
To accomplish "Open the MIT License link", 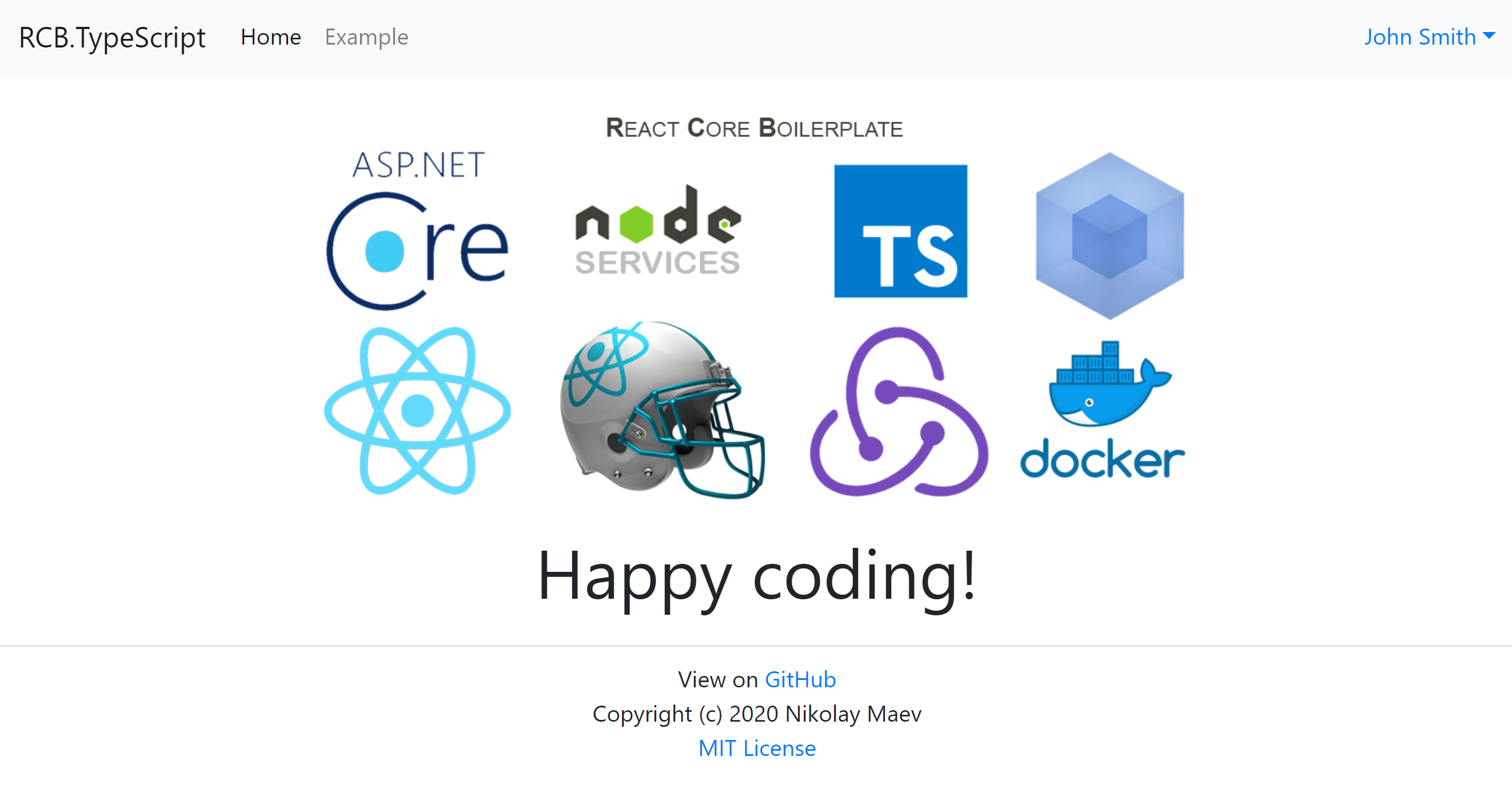I will point(757,748).
